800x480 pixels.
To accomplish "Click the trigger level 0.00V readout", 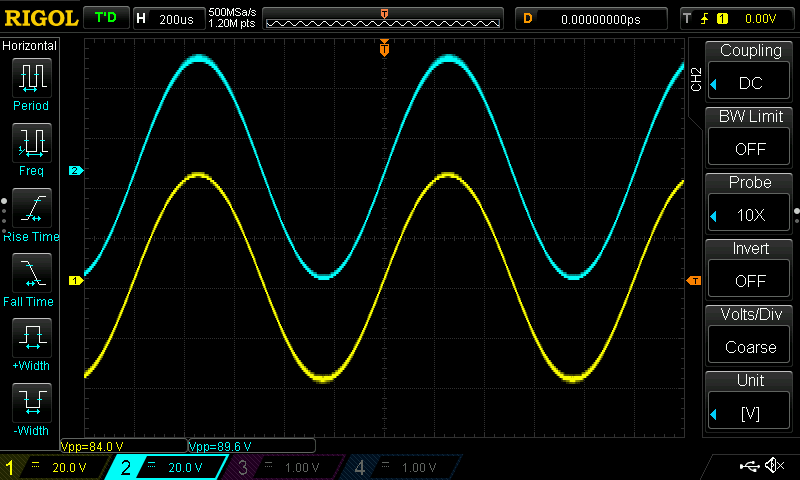I will (x=760, y=19).
